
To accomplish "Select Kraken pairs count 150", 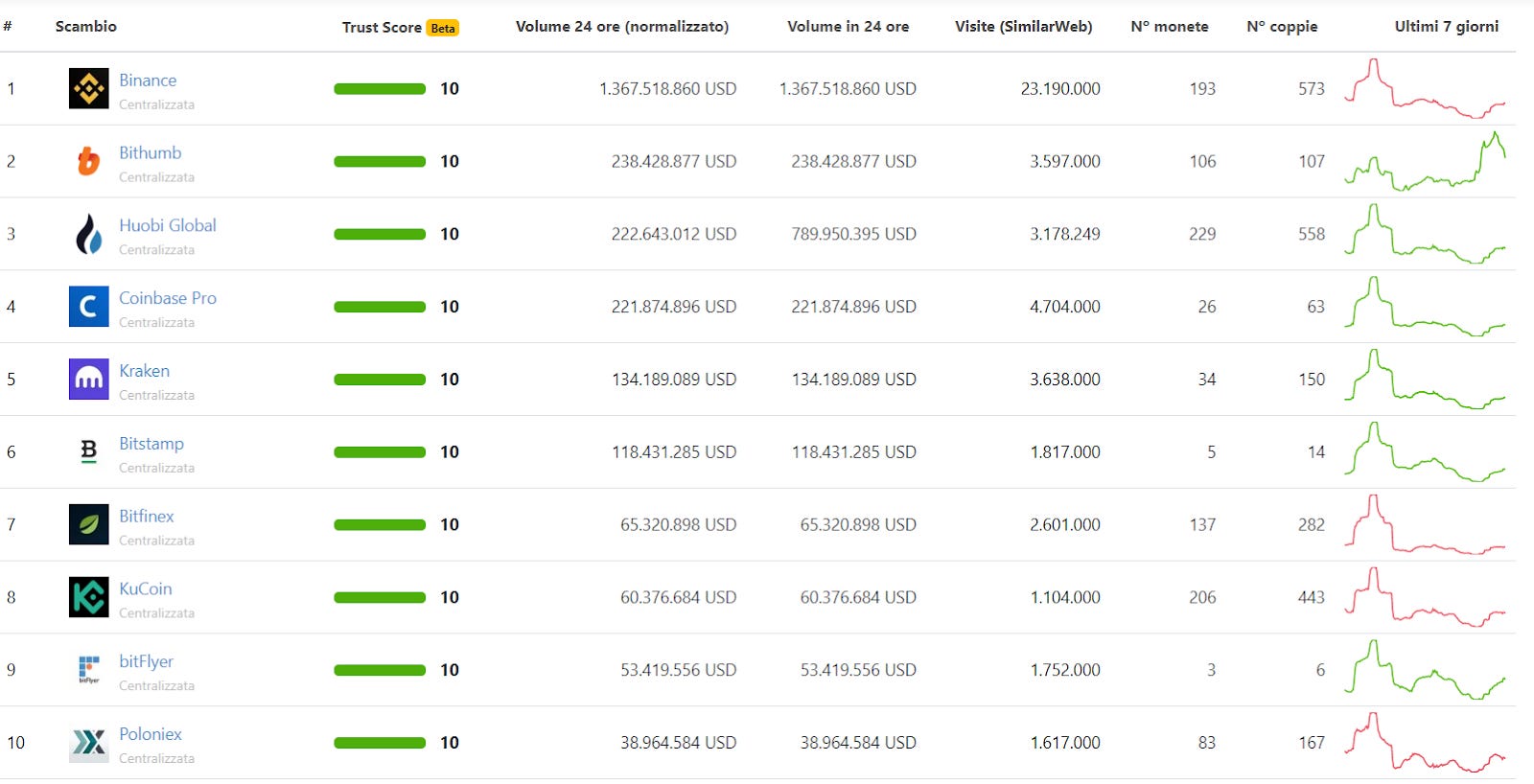I will pyautogui.click(x=1312, y=380).
